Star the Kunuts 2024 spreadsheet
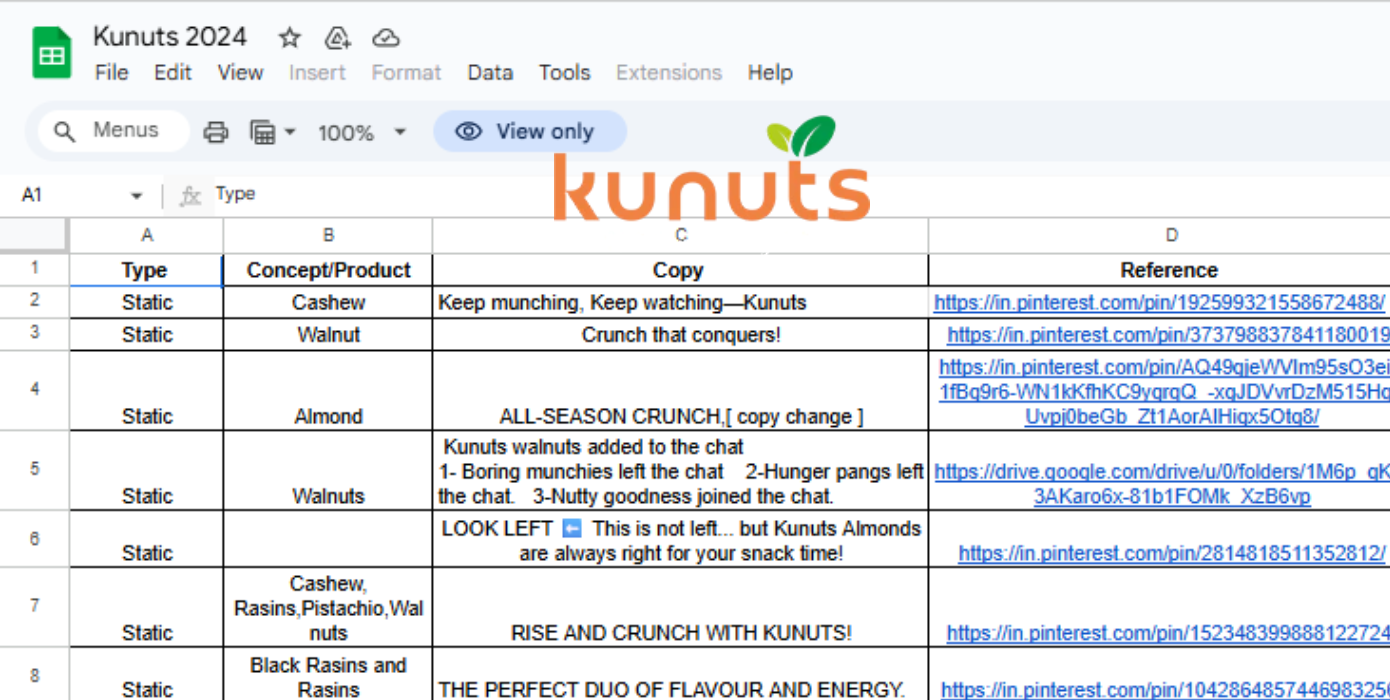This screenshot has height=700, width=1390. pyautogui.click(x=290, y=38)
